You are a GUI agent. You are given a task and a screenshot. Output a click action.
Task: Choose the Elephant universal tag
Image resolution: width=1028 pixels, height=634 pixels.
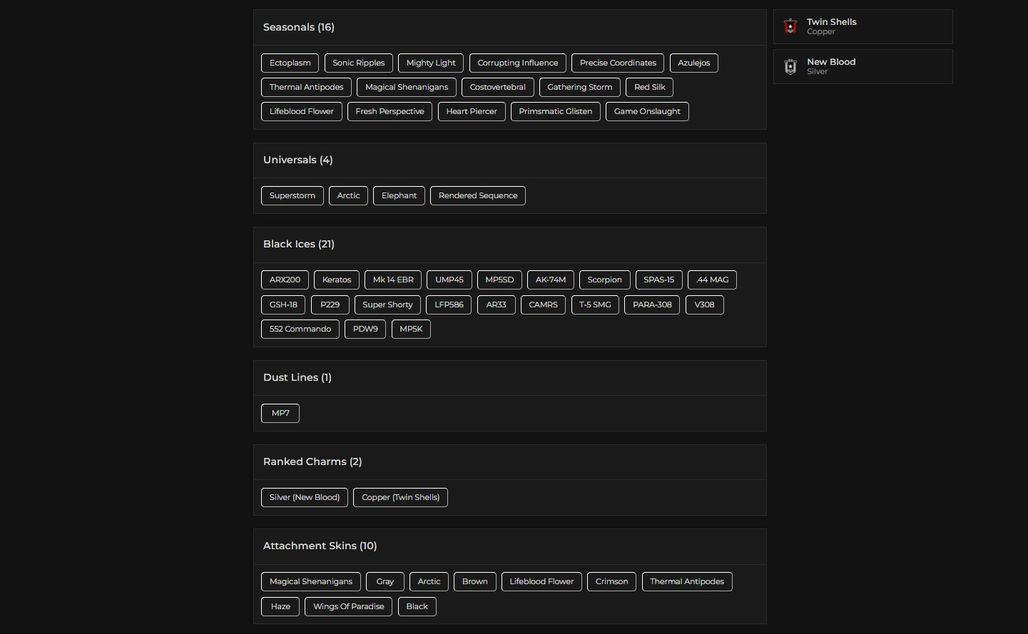[399, 195]
